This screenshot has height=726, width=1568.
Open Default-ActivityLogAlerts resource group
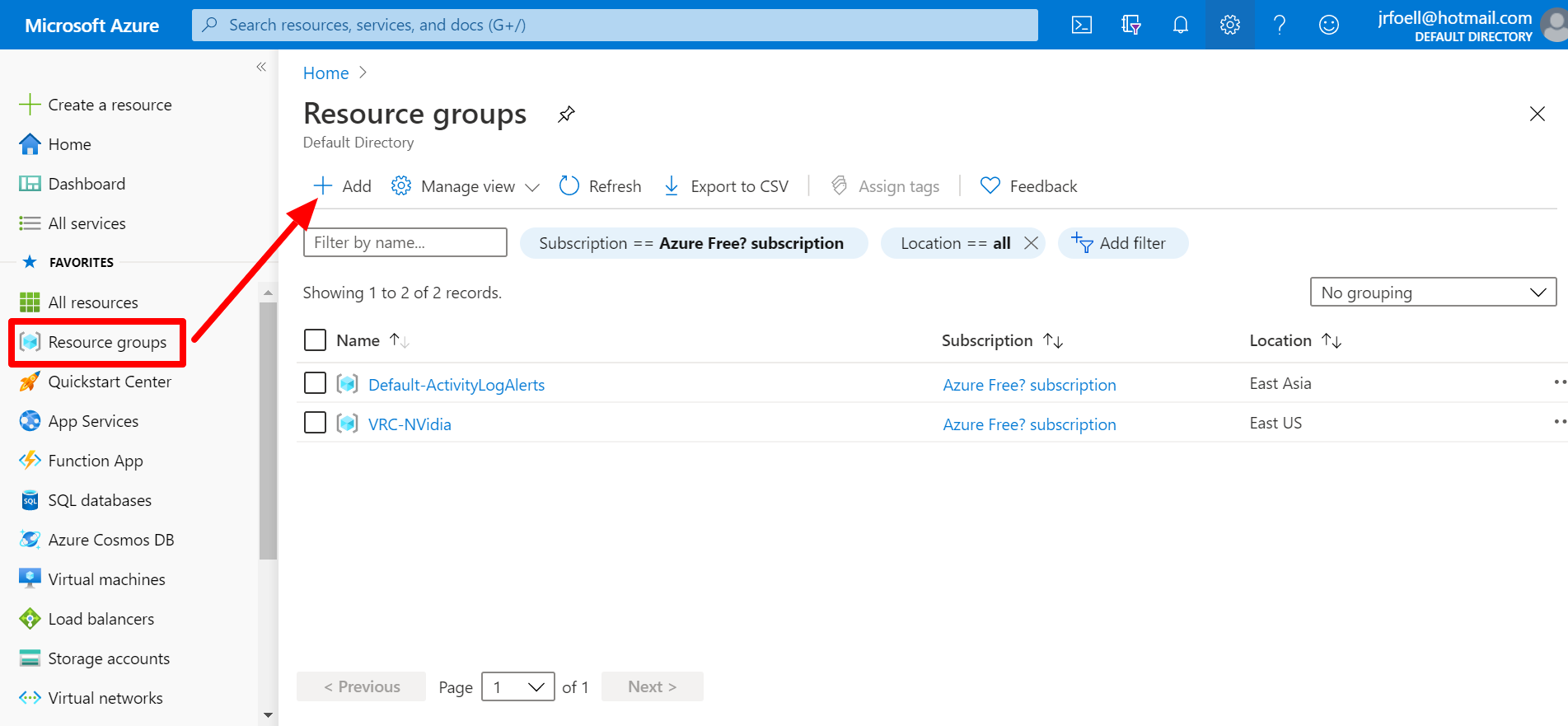(456, 385)
